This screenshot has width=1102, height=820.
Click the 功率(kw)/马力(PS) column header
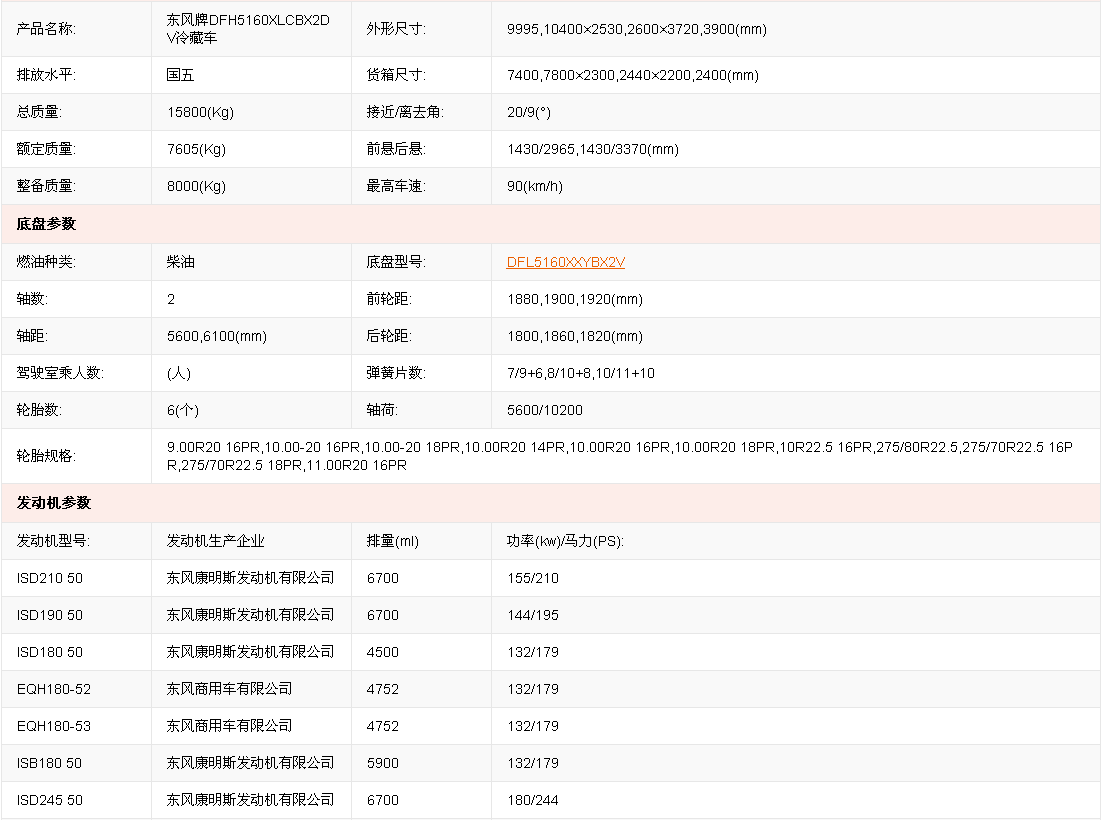pos(565,541)
